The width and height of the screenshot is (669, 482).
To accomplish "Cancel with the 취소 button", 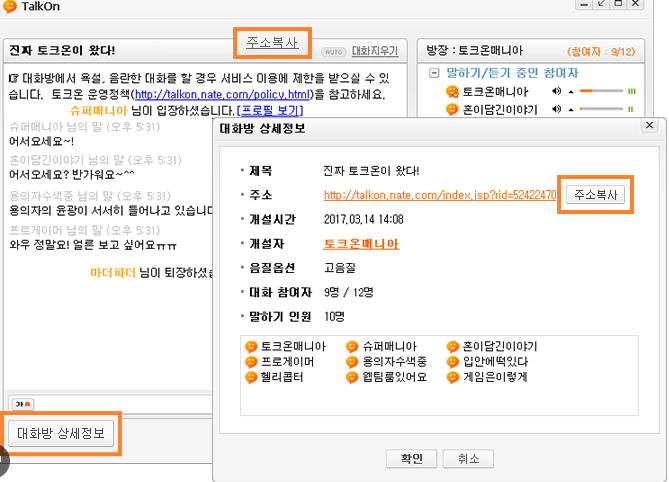I will [x=468, y=459].
